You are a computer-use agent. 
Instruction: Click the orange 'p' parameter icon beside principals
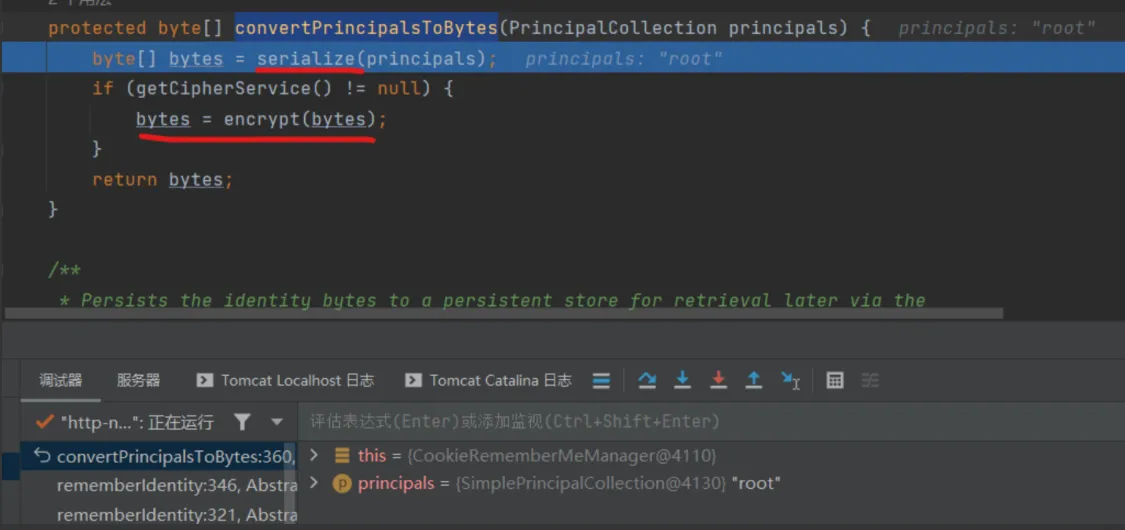(x=342, y=484)
